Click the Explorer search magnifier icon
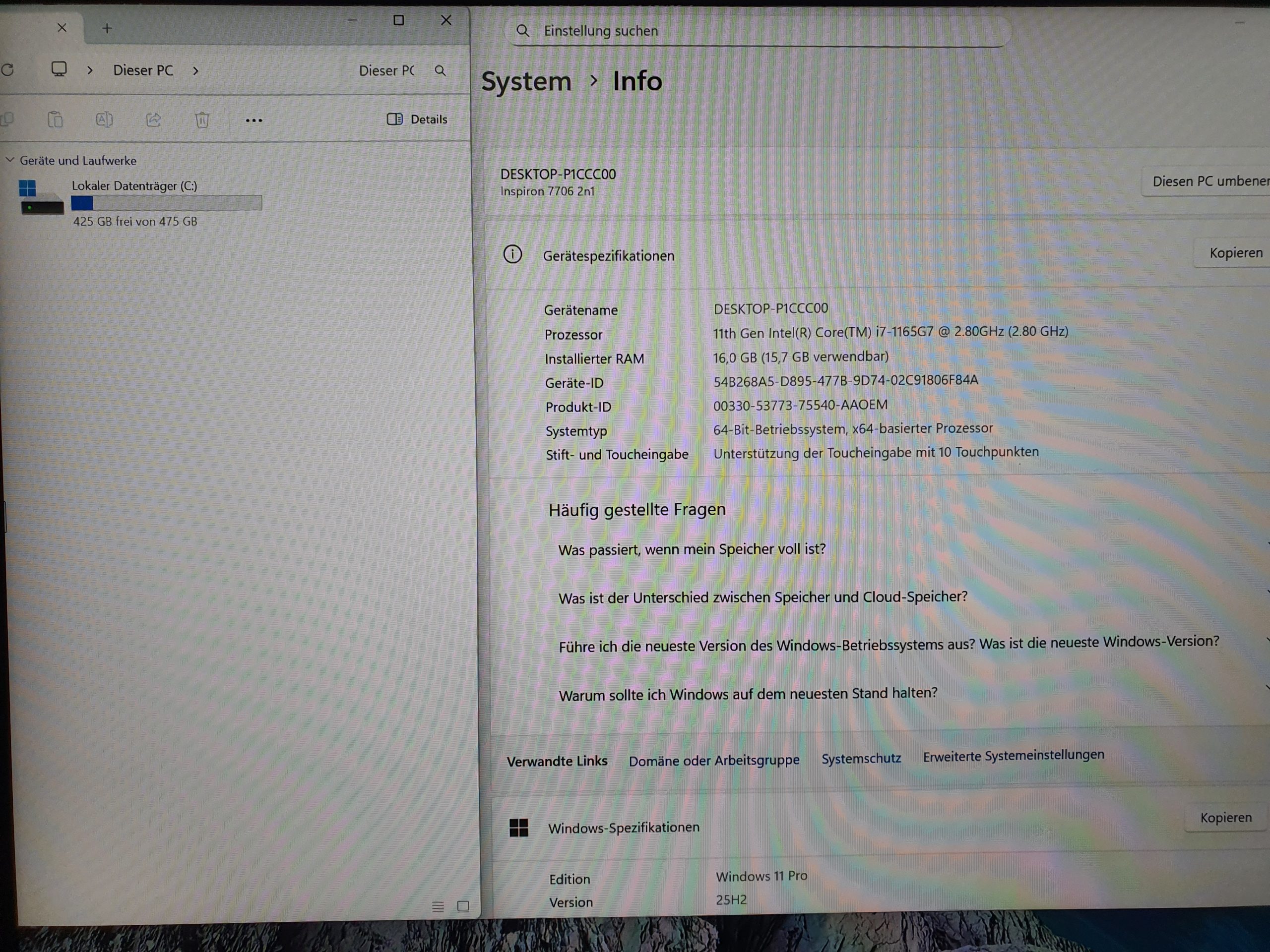Viewport: 1270px width, 952px height. click(x=441, y=70)
